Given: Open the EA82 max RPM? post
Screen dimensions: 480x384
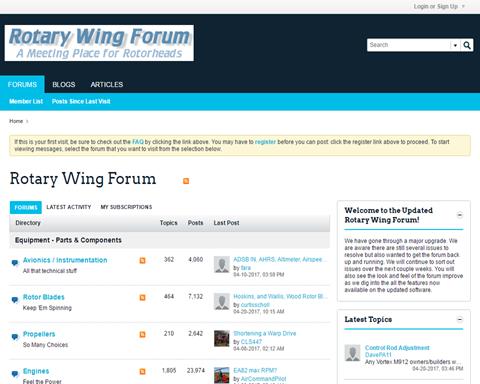Looking at the screenshot, I should point(255,370).
